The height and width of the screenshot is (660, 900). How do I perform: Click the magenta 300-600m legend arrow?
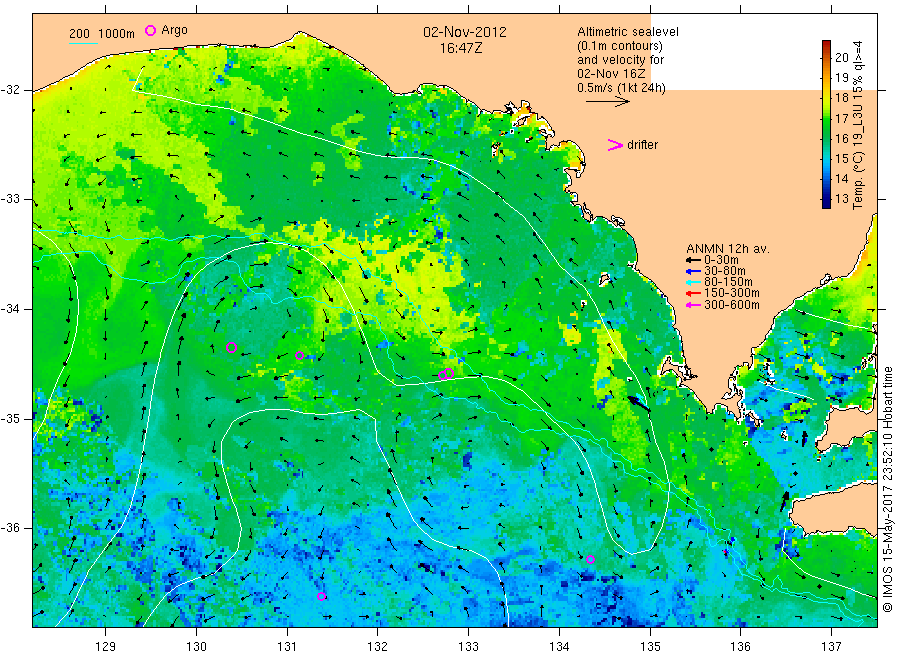pos(693,305)
